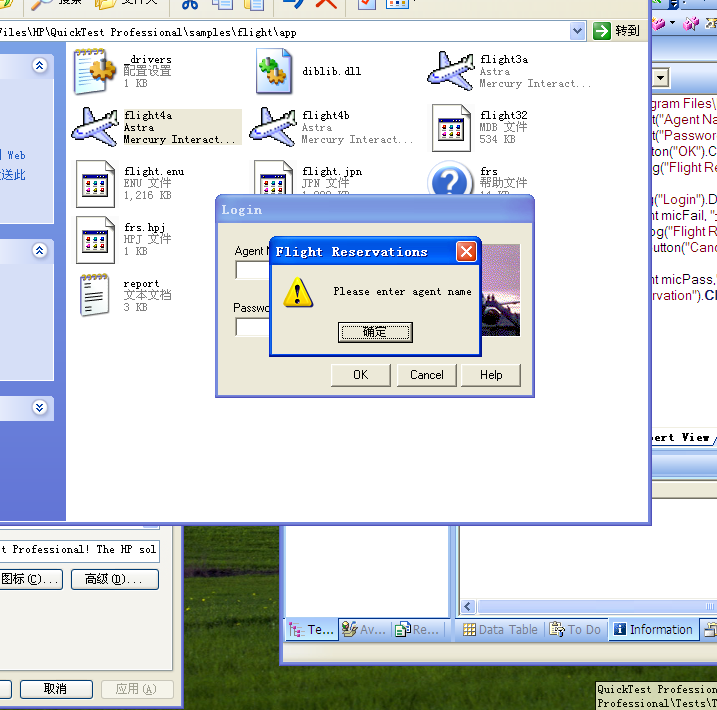Image resolution: width=717 pixels, height=710 pixels.
Task: Click the airplane picture in the Login dialog
Action: pyautogui.click(x=501, y=290)
